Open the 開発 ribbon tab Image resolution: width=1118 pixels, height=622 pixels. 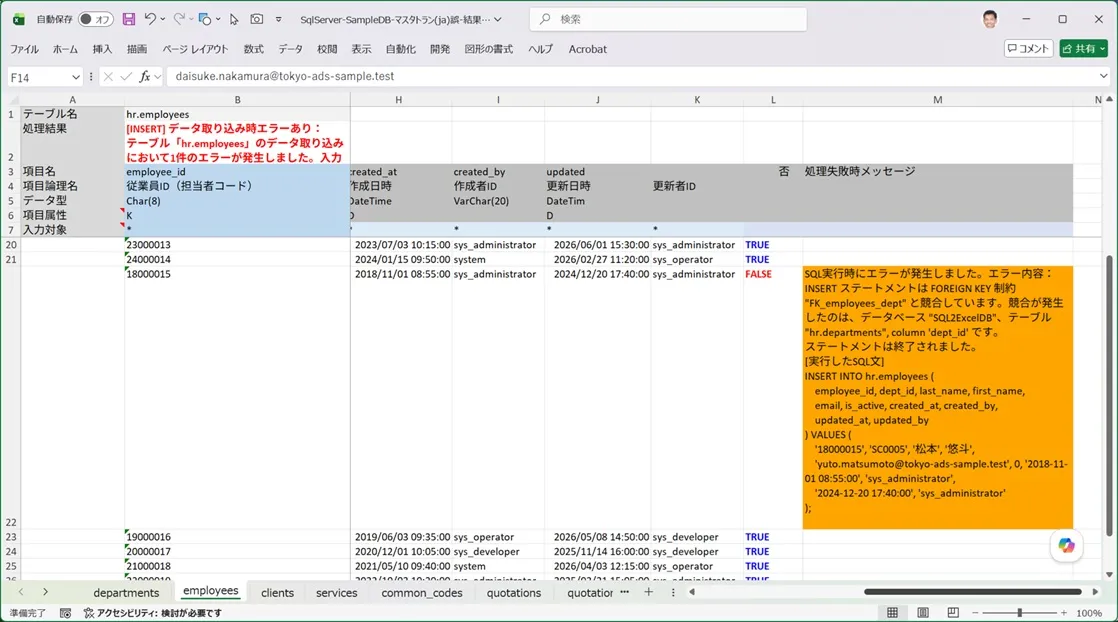pos(440,49)
